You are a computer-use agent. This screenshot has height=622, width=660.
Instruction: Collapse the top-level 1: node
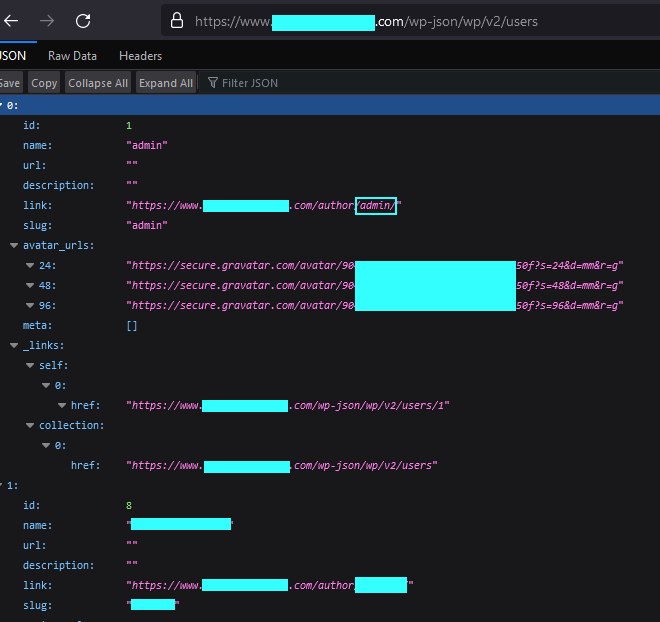pos(1,485)
